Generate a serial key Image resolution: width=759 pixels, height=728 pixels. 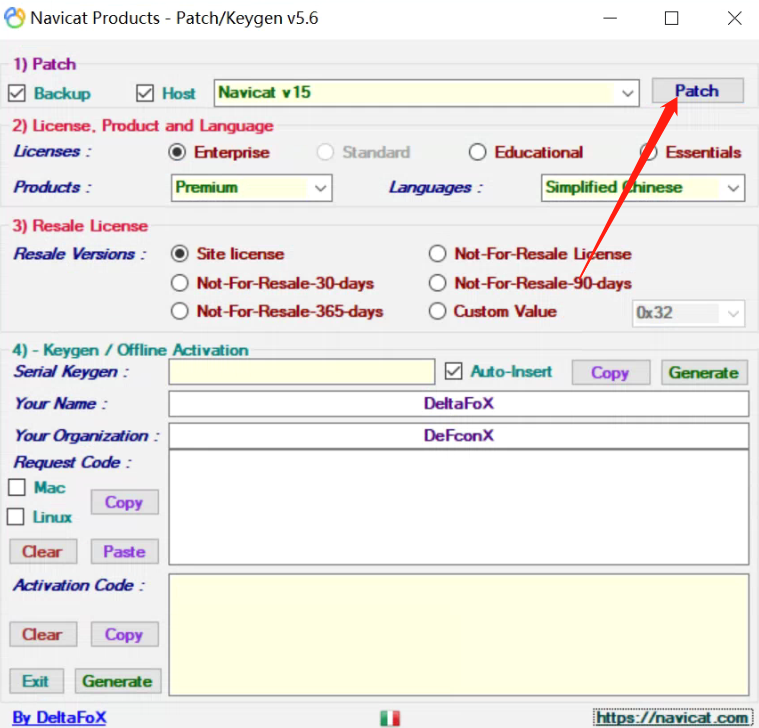coord(704,372)
